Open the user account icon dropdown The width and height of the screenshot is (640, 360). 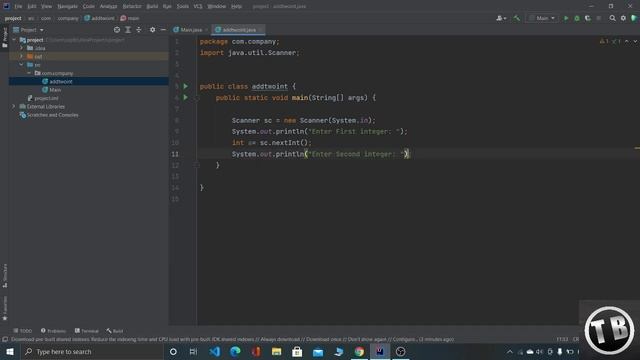point(501,18)
